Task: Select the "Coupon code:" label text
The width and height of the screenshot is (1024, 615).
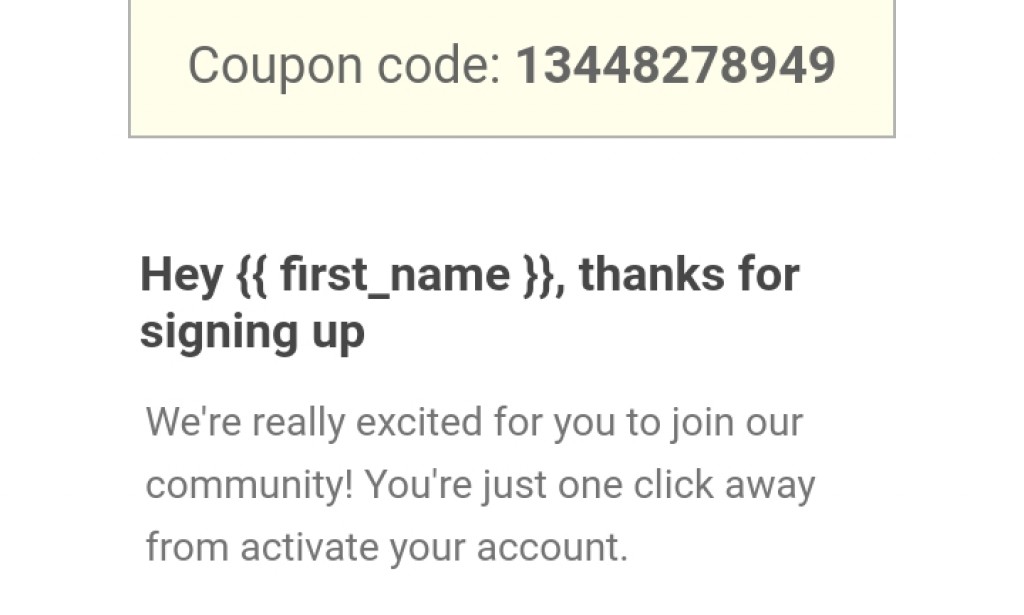Action: click(x=344, y=67)
